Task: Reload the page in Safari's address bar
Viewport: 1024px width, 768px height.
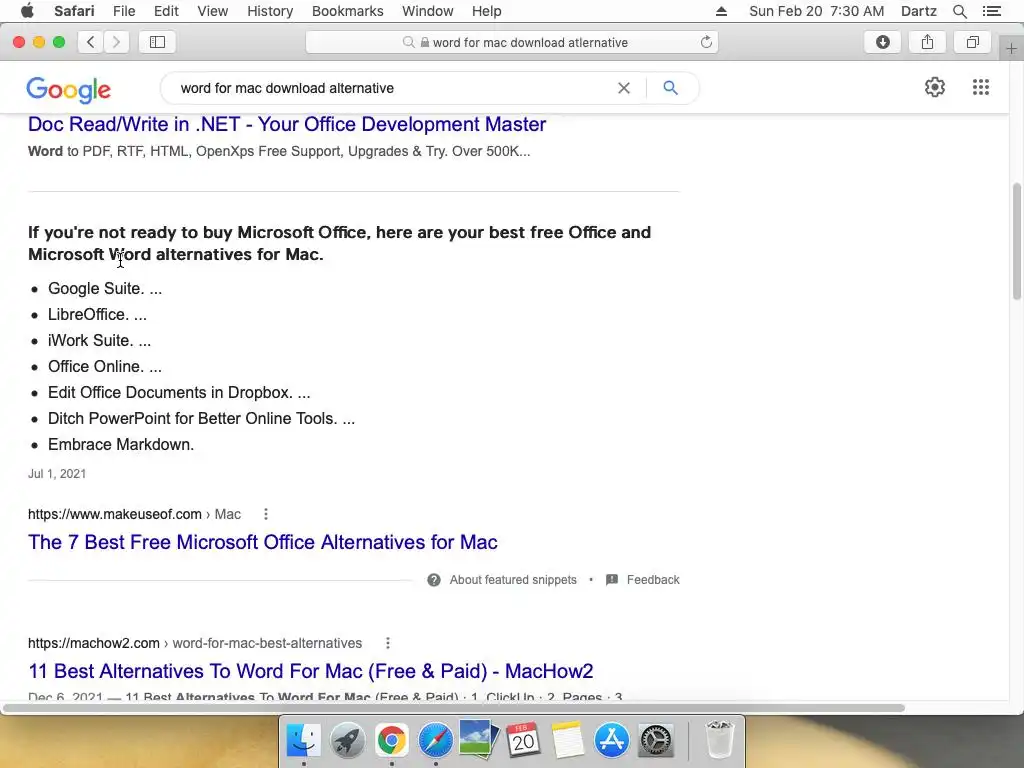Action: pos(706,42)
